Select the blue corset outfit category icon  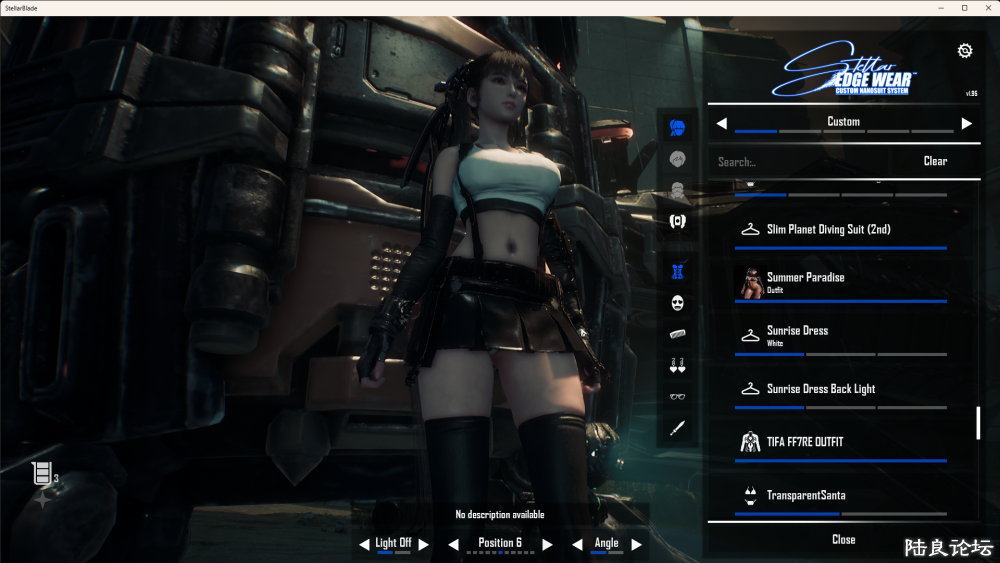[677, 272]
